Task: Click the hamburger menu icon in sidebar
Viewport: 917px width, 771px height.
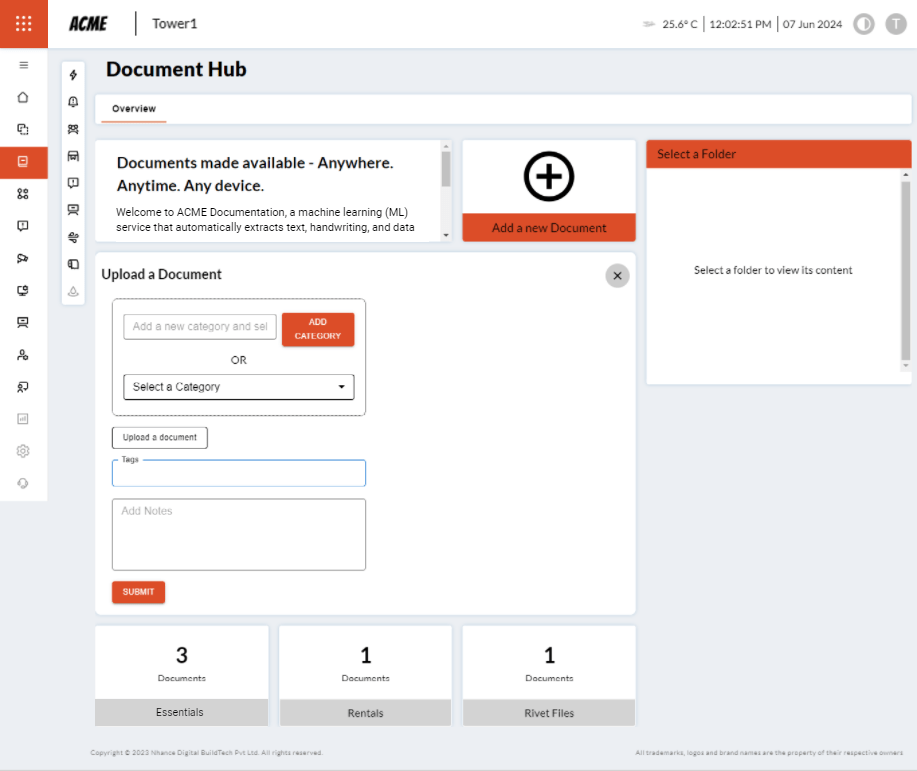Action: (23, 65)
